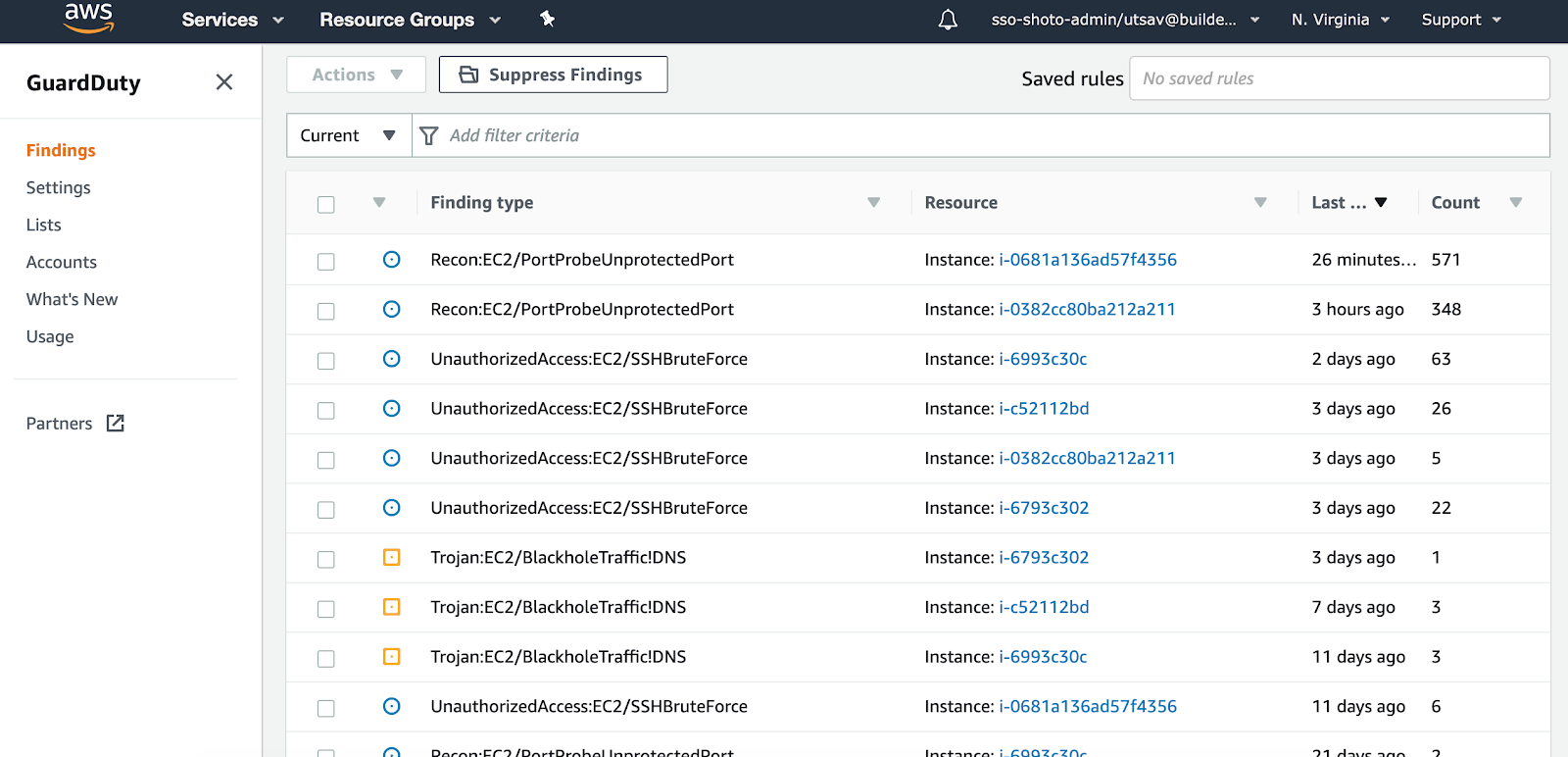
Task: Open the Actions dropdown
Action: tap(356, 75)
